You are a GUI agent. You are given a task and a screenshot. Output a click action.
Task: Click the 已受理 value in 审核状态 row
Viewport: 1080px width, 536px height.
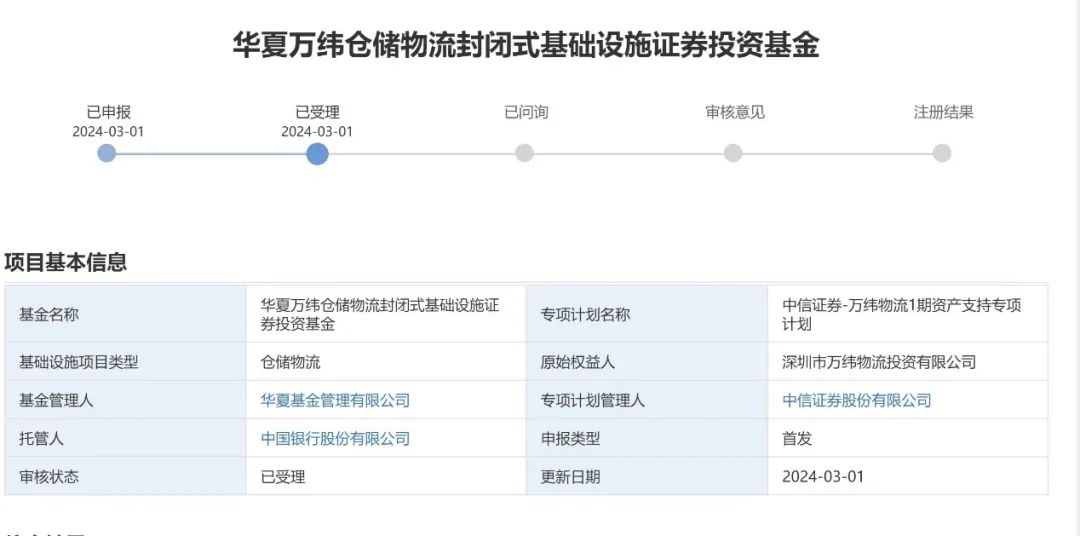(x=282, y=476)
